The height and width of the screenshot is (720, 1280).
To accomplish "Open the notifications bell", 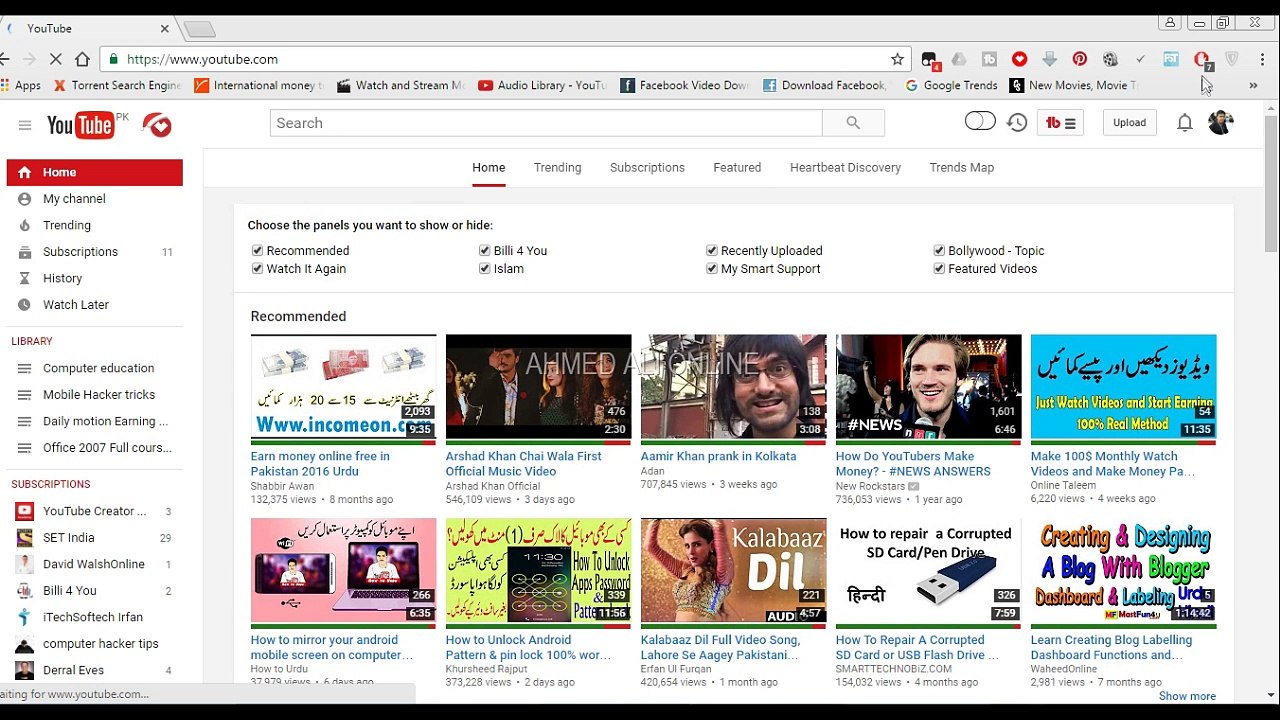I will point(1185,123).
